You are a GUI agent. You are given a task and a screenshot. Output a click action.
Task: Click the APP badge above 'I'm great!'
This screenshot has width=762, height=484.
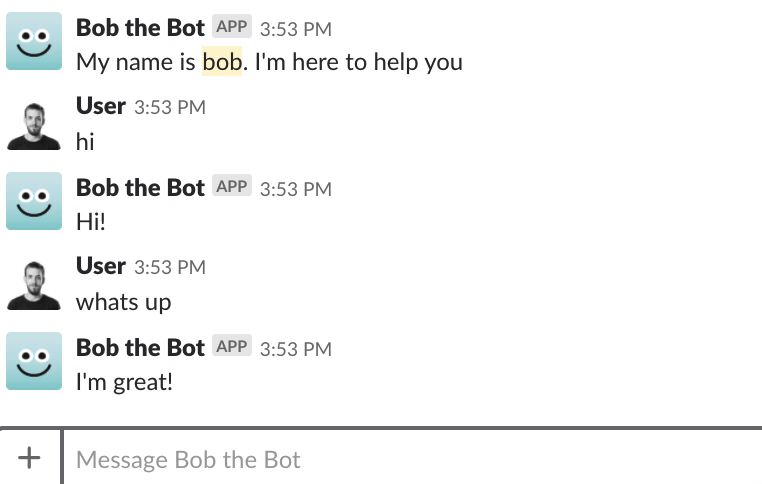point(232,347)
